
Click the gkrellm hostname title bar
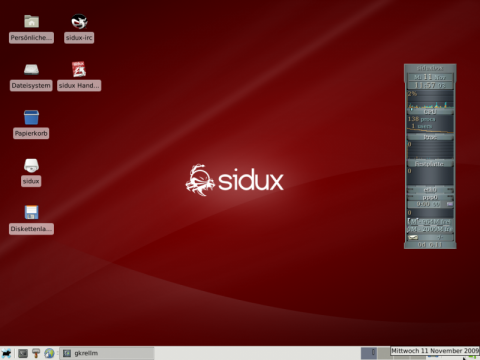pyautogui.click(x=430, y=68)
